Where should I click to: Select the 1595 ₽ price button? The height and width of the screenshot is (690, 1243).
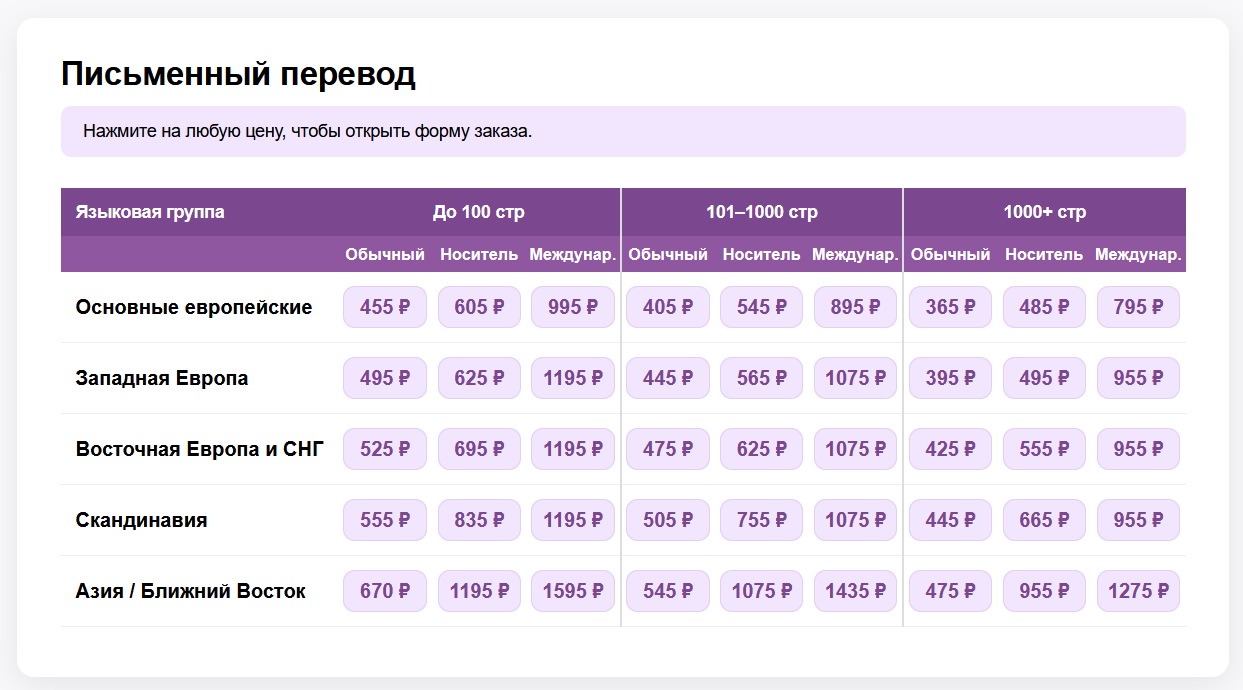(573, 591)
